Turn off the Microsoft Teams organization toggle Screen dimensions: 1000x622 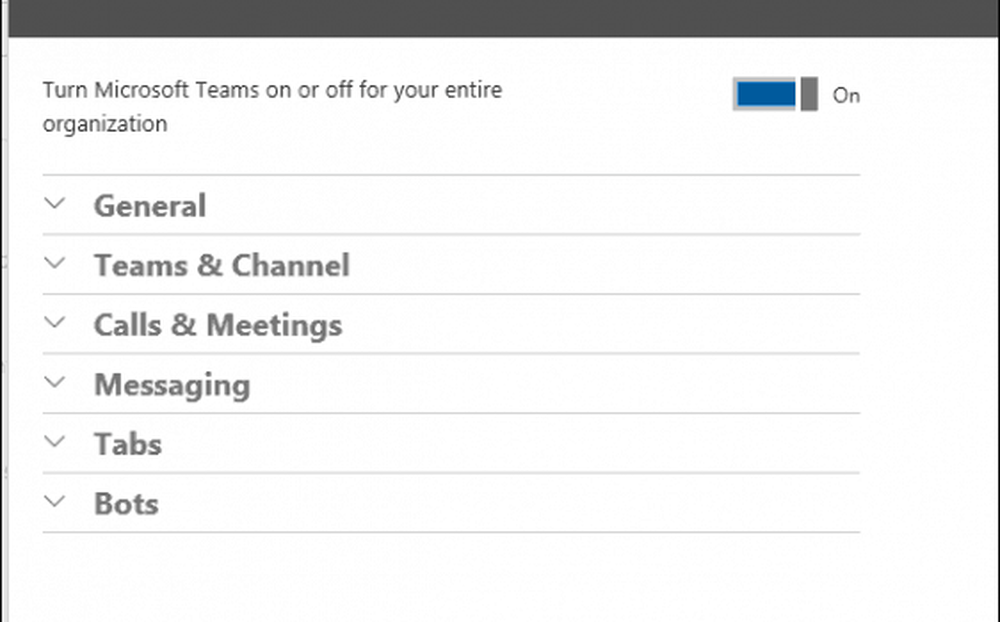click(775, 95)
